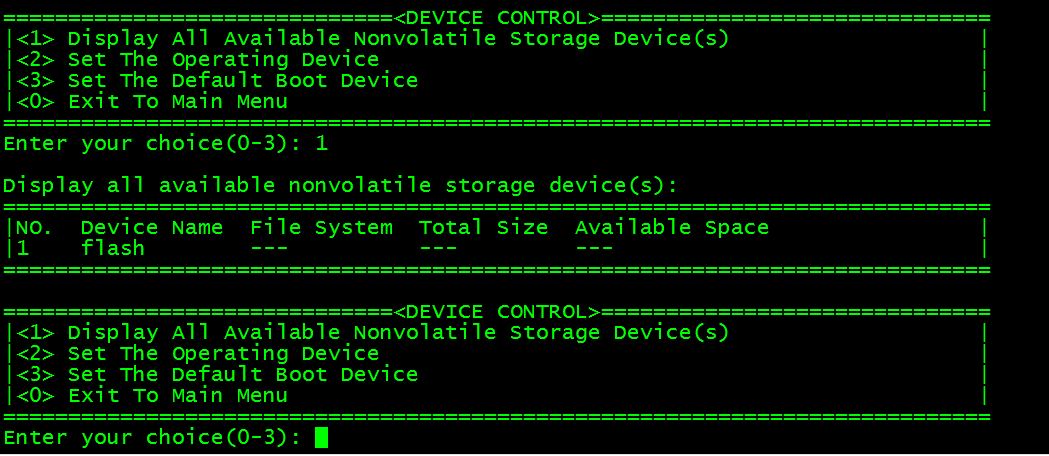Click the File System column header

(321, 228)
